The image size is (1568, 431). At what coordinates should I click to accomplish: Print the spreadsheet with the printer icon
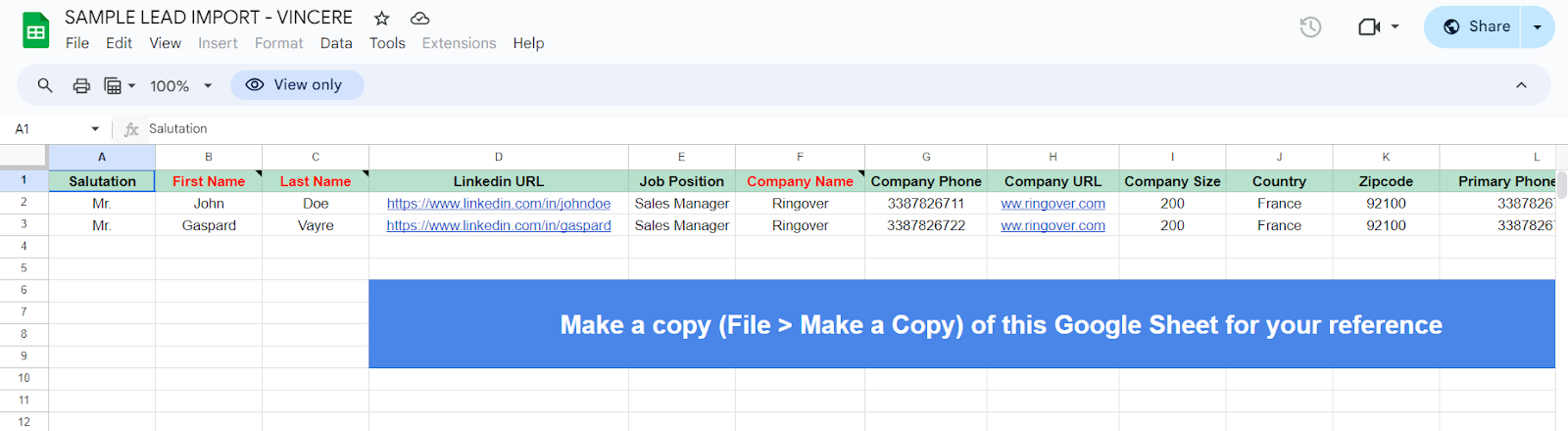coord(81,85)
